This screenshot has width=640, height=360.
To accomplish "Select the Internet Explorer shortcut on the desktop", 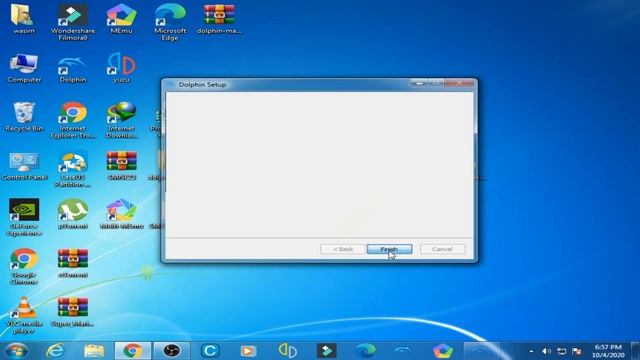I will pyautogui.click(x=73, y=120).
